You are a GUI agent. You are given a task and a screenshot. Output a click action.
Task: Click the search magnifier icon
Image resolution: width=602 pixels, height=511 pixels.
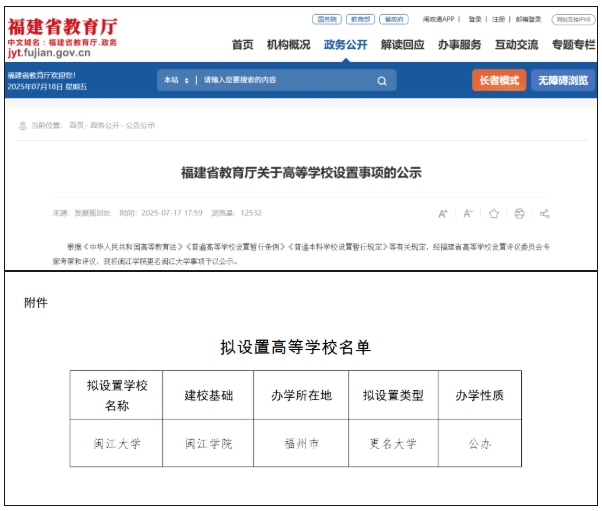[x=381, y=80]
